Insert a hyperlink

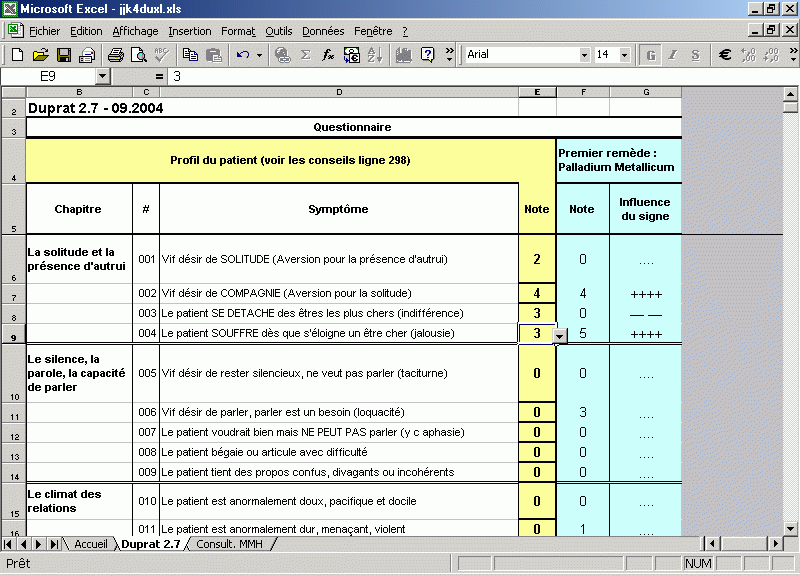282,55
